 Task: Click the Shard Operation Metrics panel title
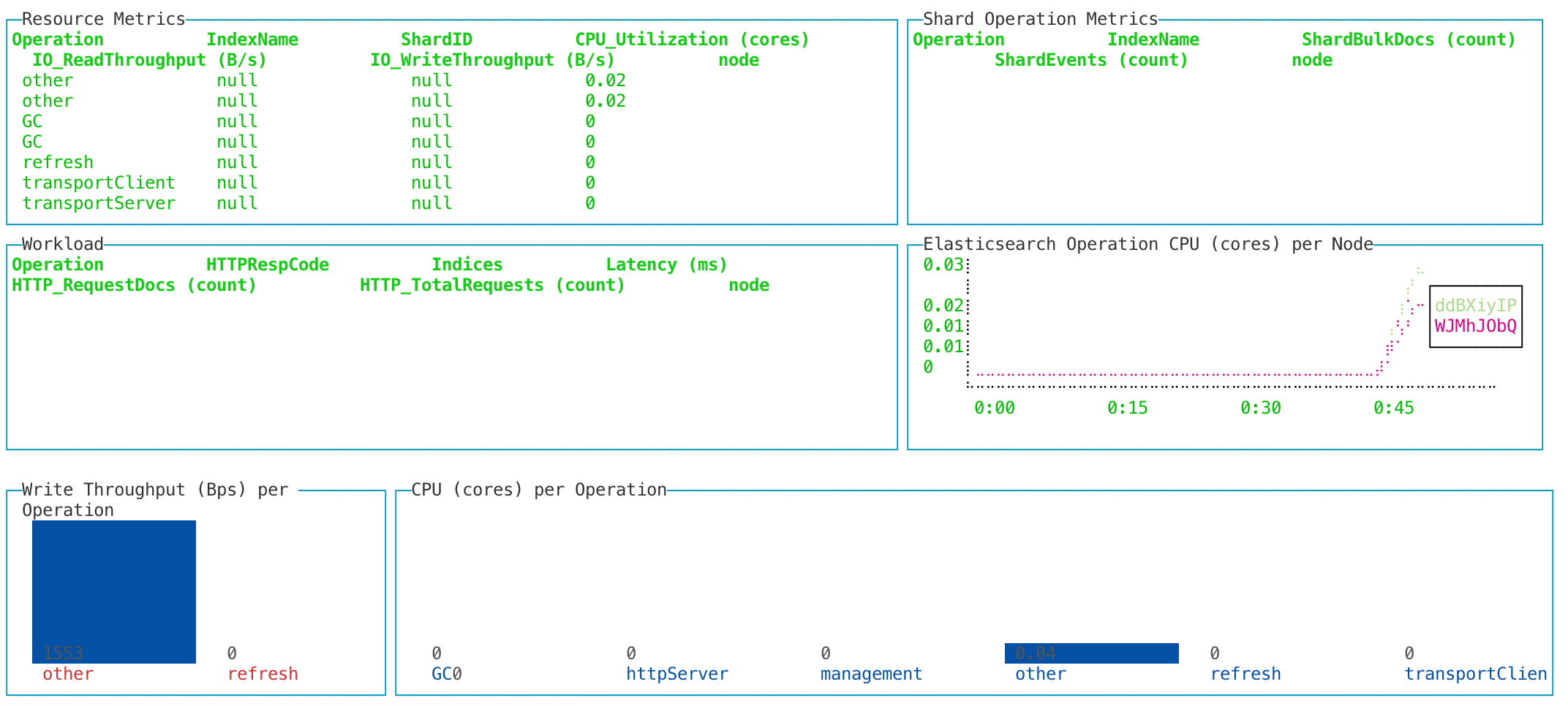[x=1040, y=19]
